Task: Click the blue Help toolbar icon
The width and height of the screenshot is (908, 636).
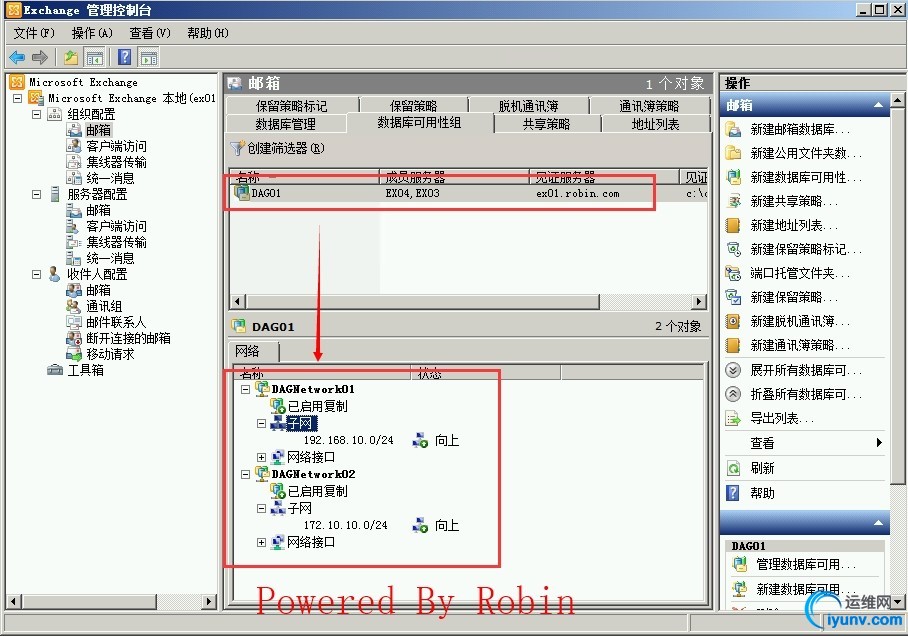Action: click(x=125, y=57)
